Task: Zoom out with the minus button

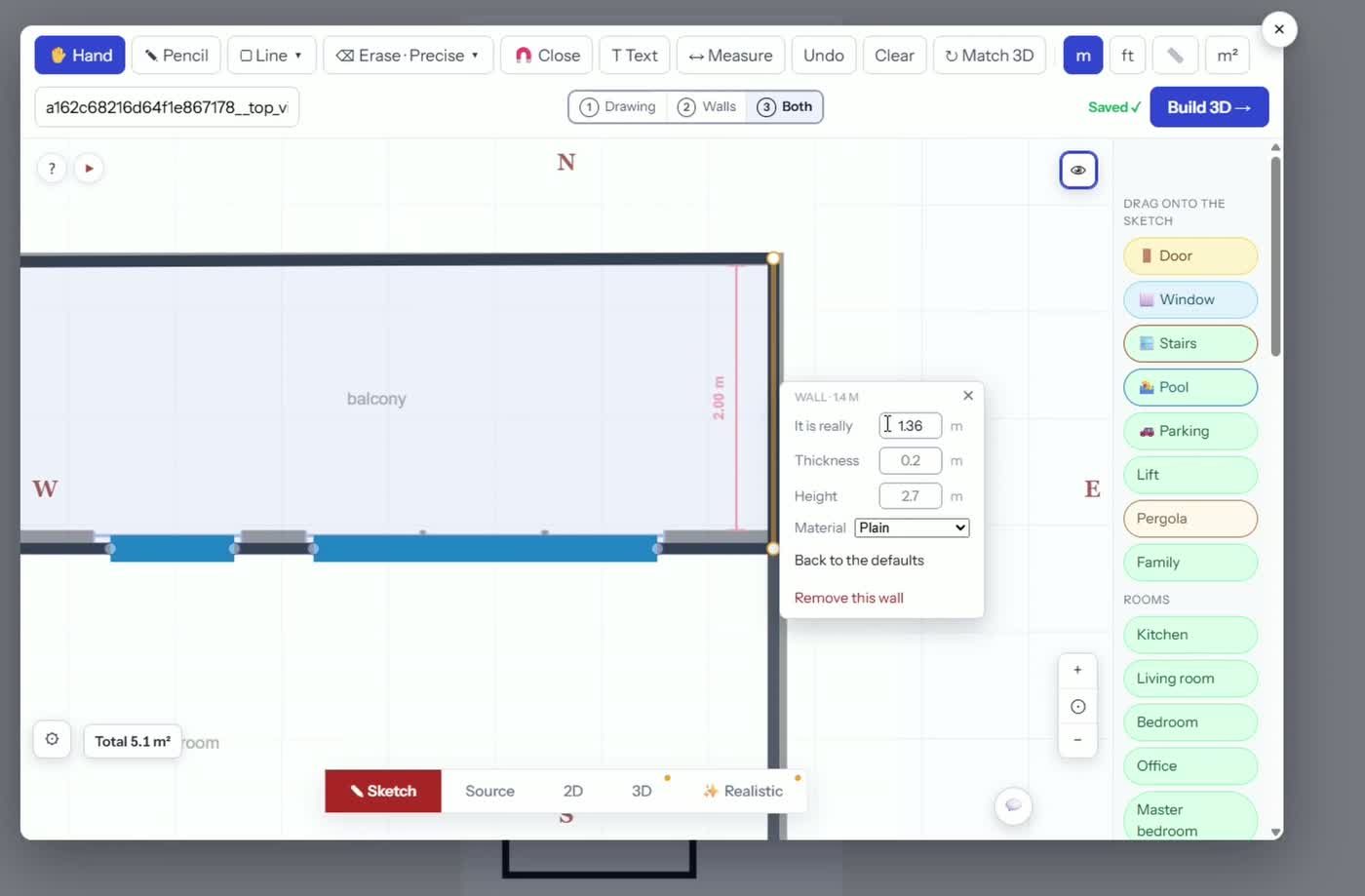Action: 1077,740
